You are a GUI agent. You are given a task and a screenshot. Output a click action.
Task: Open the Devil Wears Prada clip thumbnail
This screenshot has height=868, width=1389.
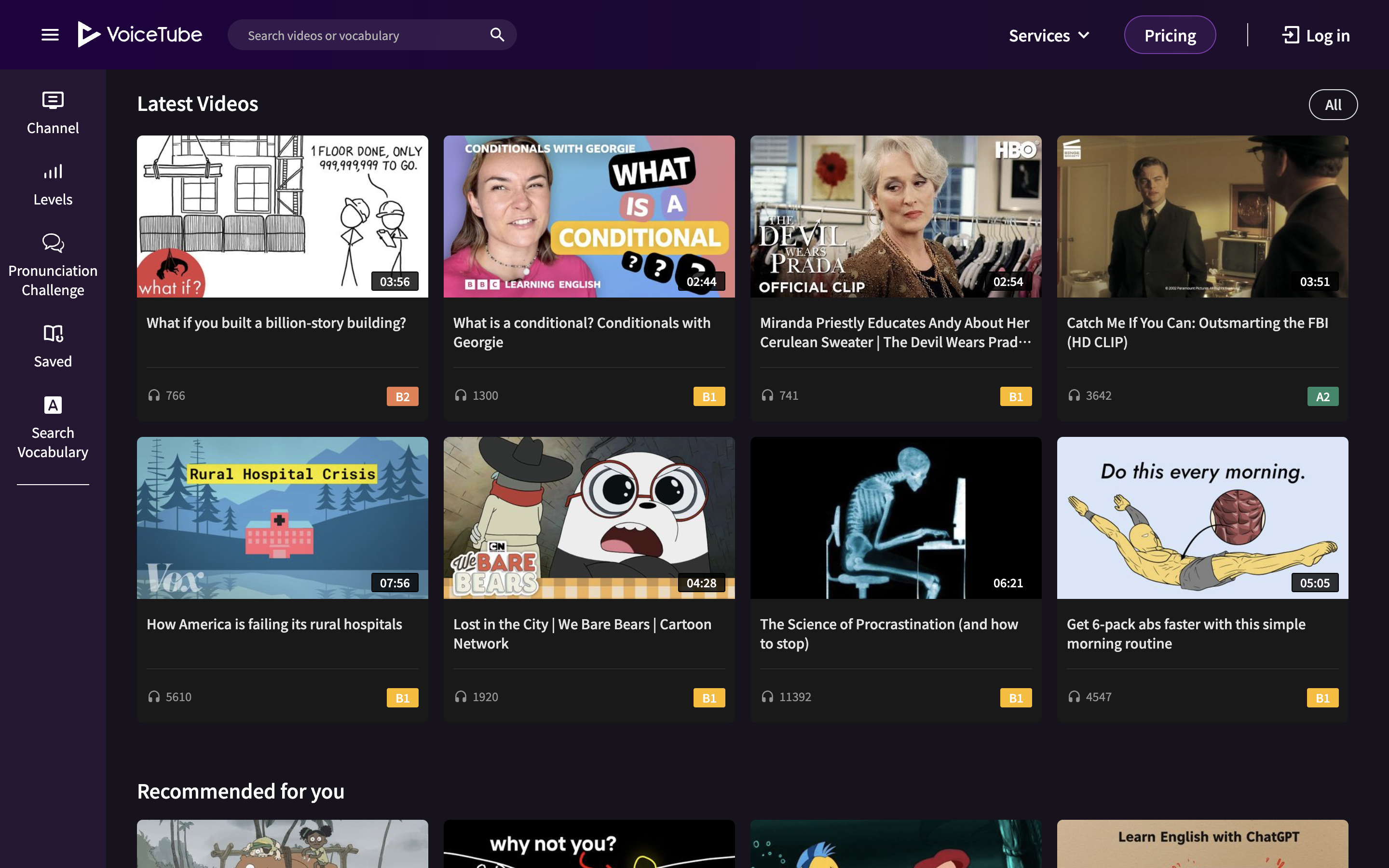pos(896,217)
